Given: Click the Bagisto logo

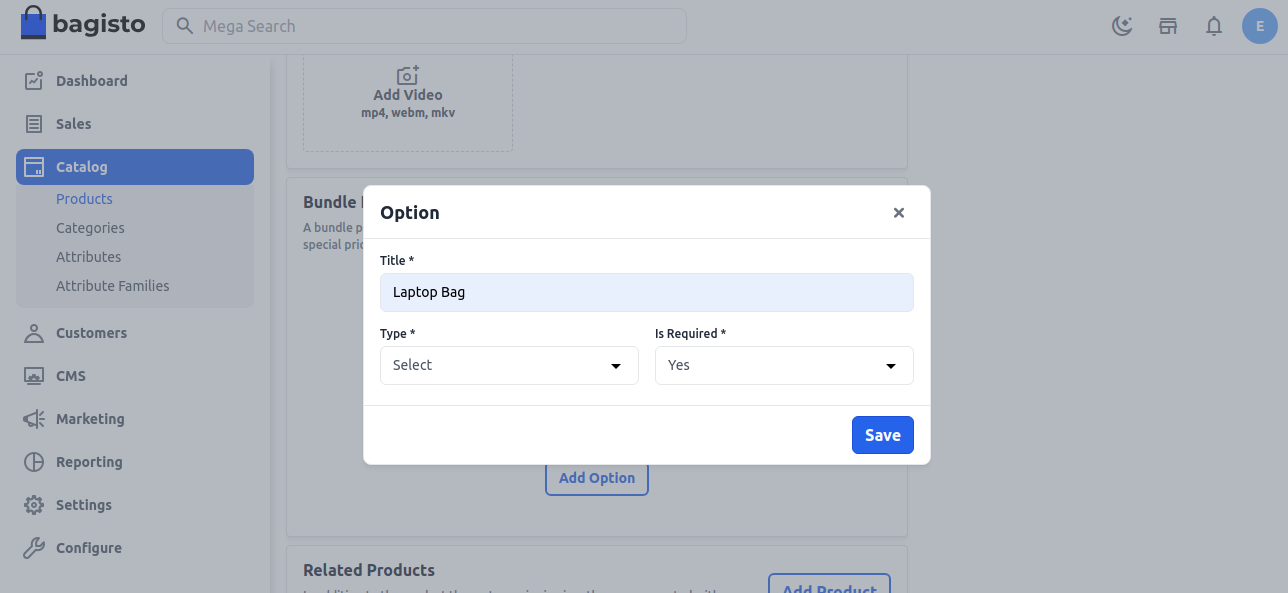Looking at the screenshot, I should [x=83, y=25].
